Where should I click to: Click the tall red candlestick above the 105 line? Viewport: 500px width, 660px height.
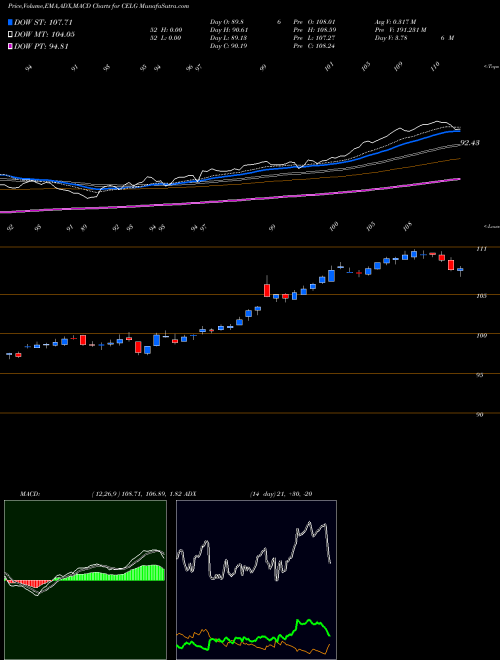click(267, 288)
